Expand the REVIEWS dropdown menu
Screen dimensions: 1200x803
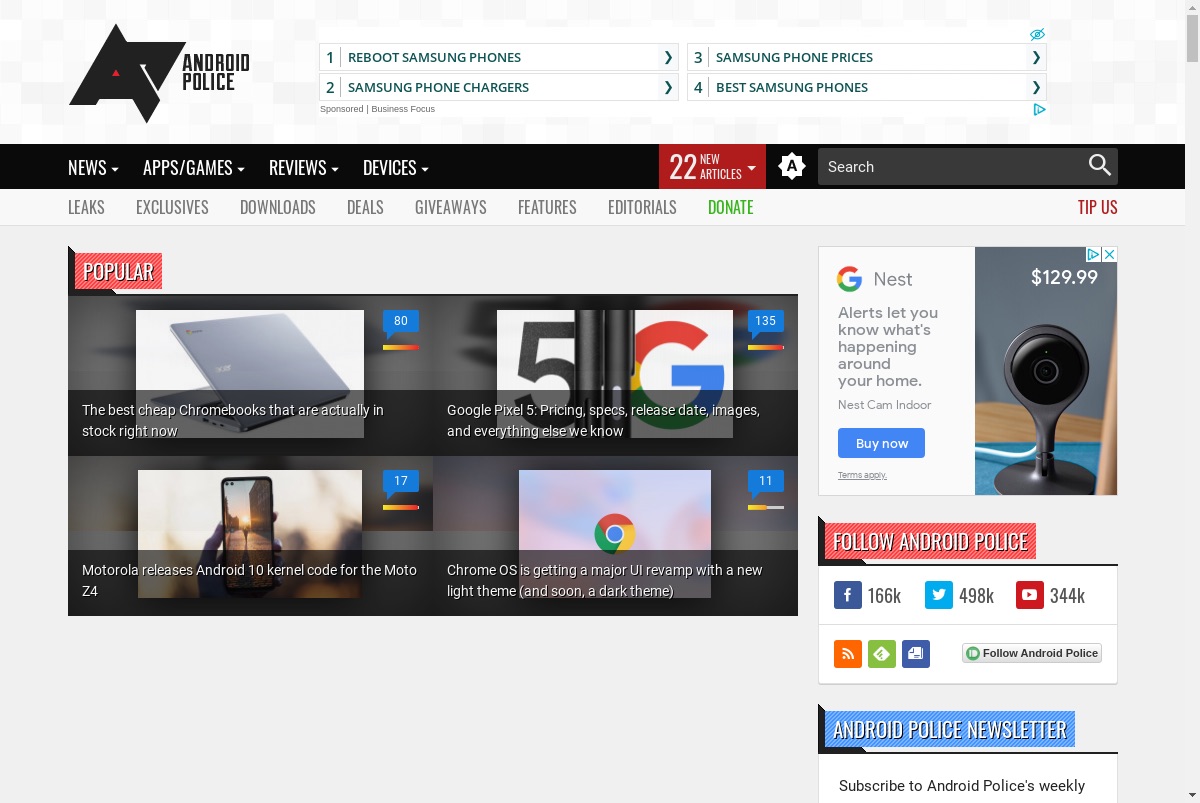point(304,168)
